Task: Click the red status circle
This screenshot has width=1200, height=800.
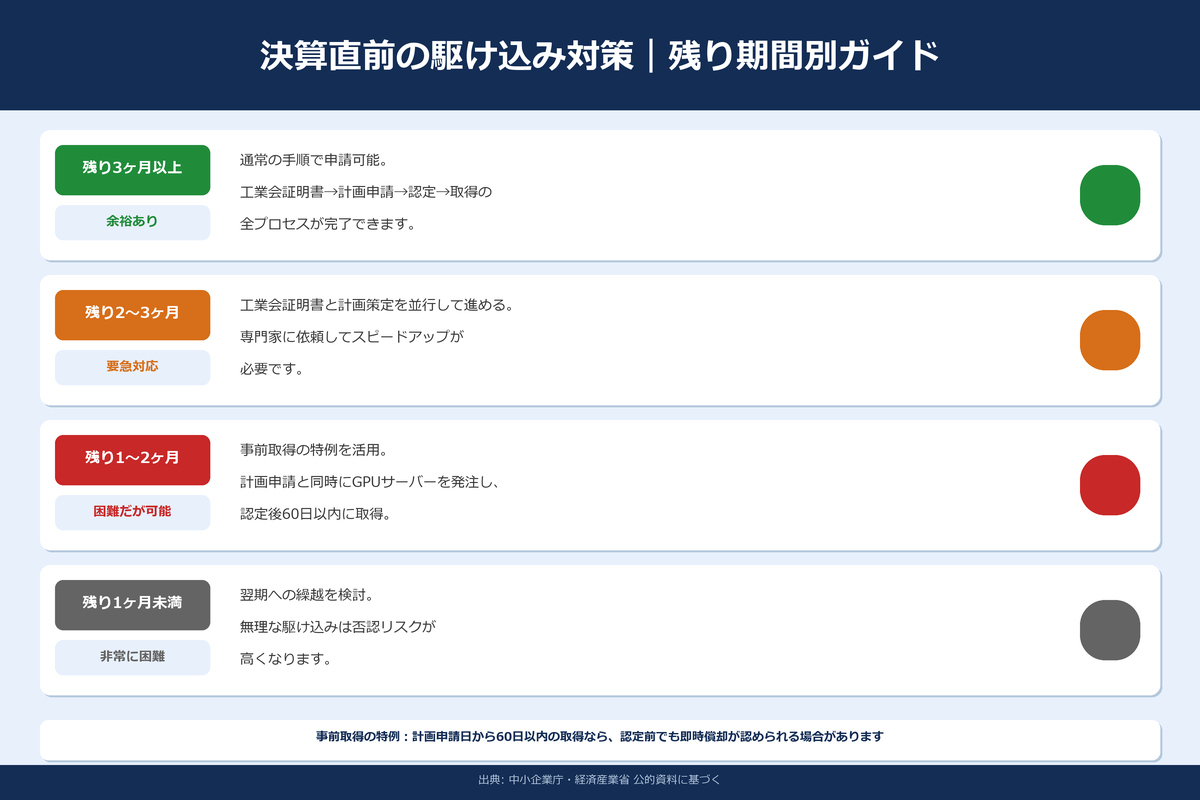Action: [1110, 485]
